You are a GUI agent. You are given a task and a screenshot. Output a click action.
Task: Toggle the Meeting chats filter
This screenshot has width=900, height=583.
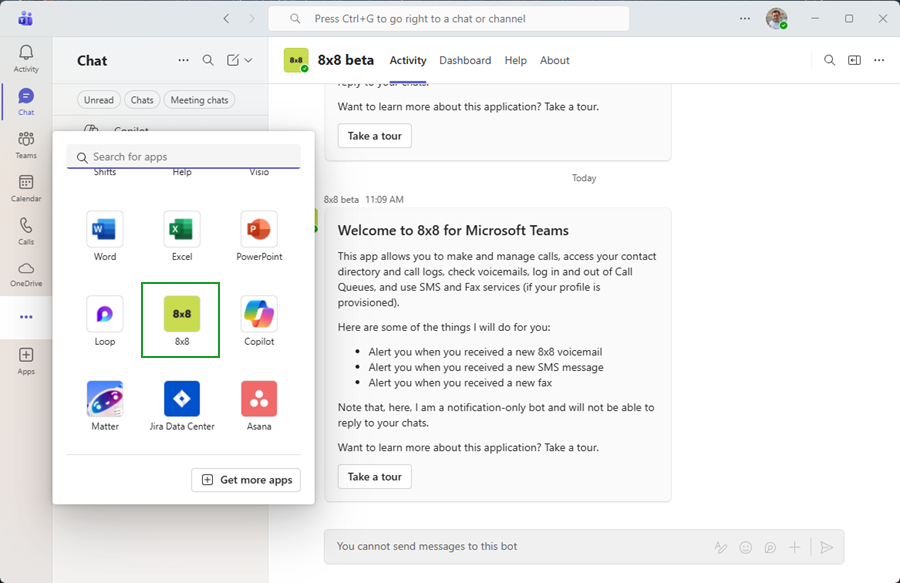199,100
